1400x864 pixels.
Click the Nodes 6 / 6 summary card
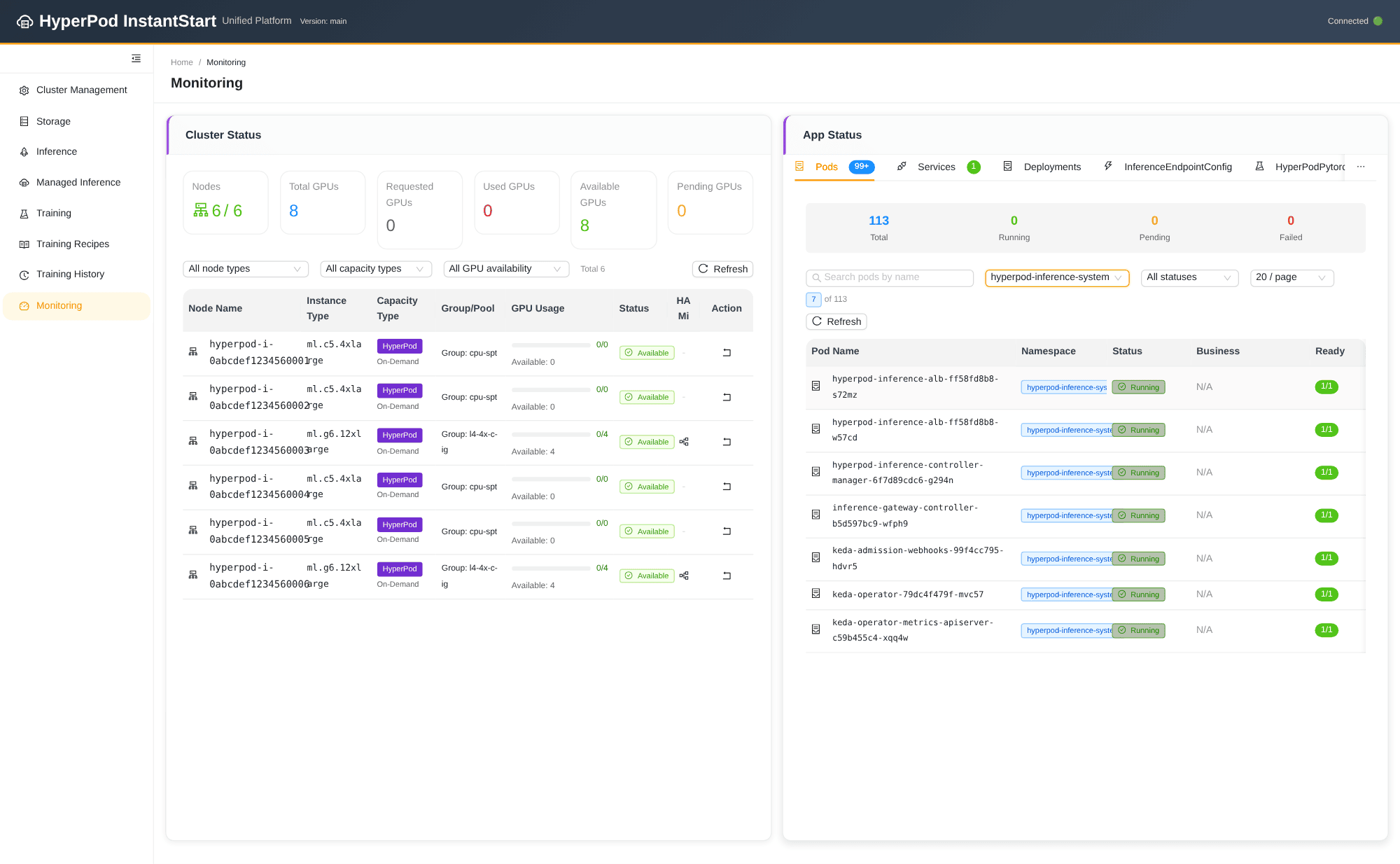[x=225, y=202]
